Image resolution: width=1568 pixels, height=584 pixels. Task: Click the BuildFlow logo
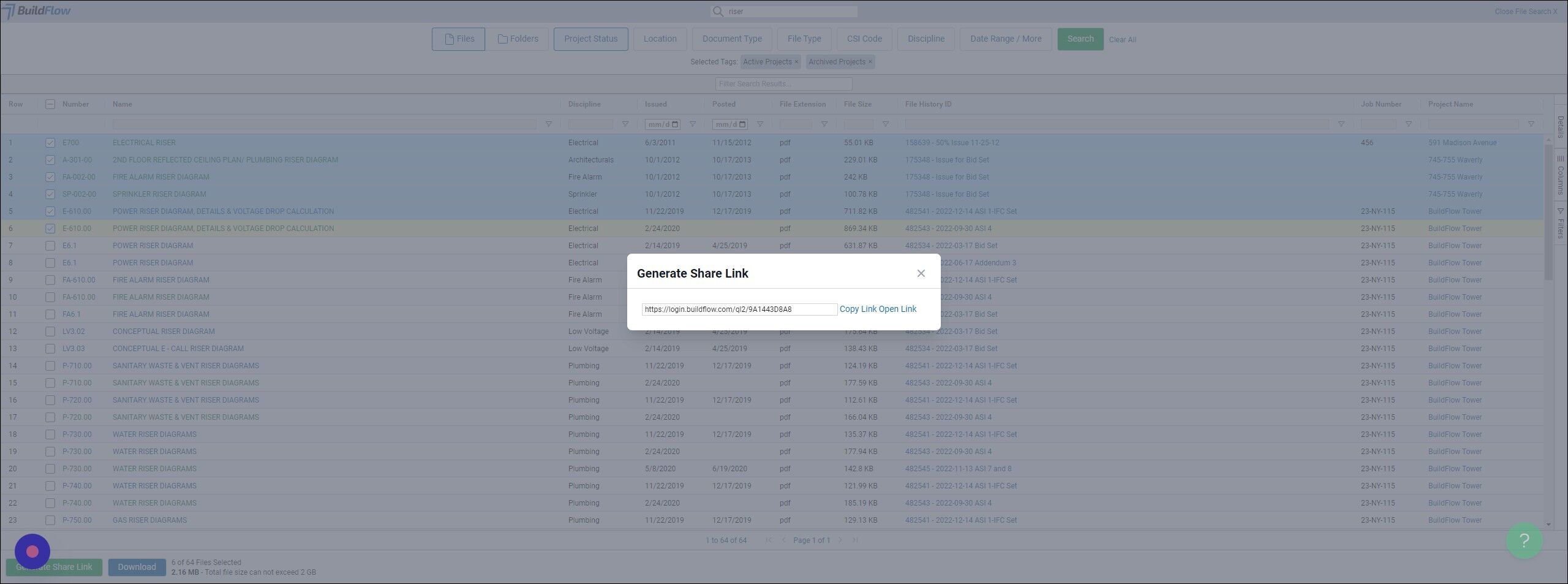pos(37,11)
